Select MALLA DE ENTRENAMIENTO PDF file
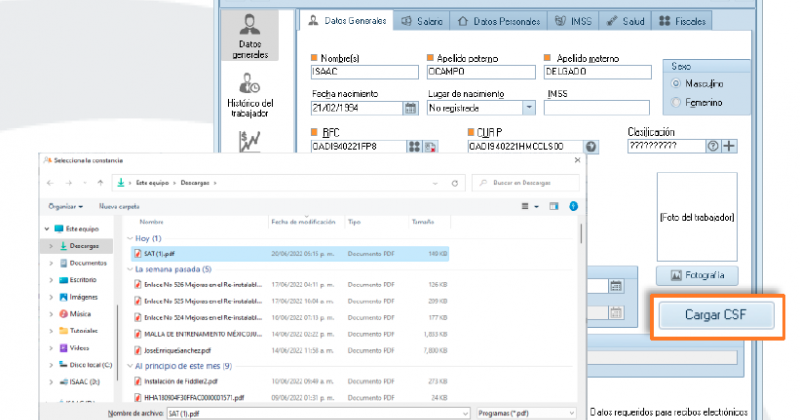 pos(290,334)
